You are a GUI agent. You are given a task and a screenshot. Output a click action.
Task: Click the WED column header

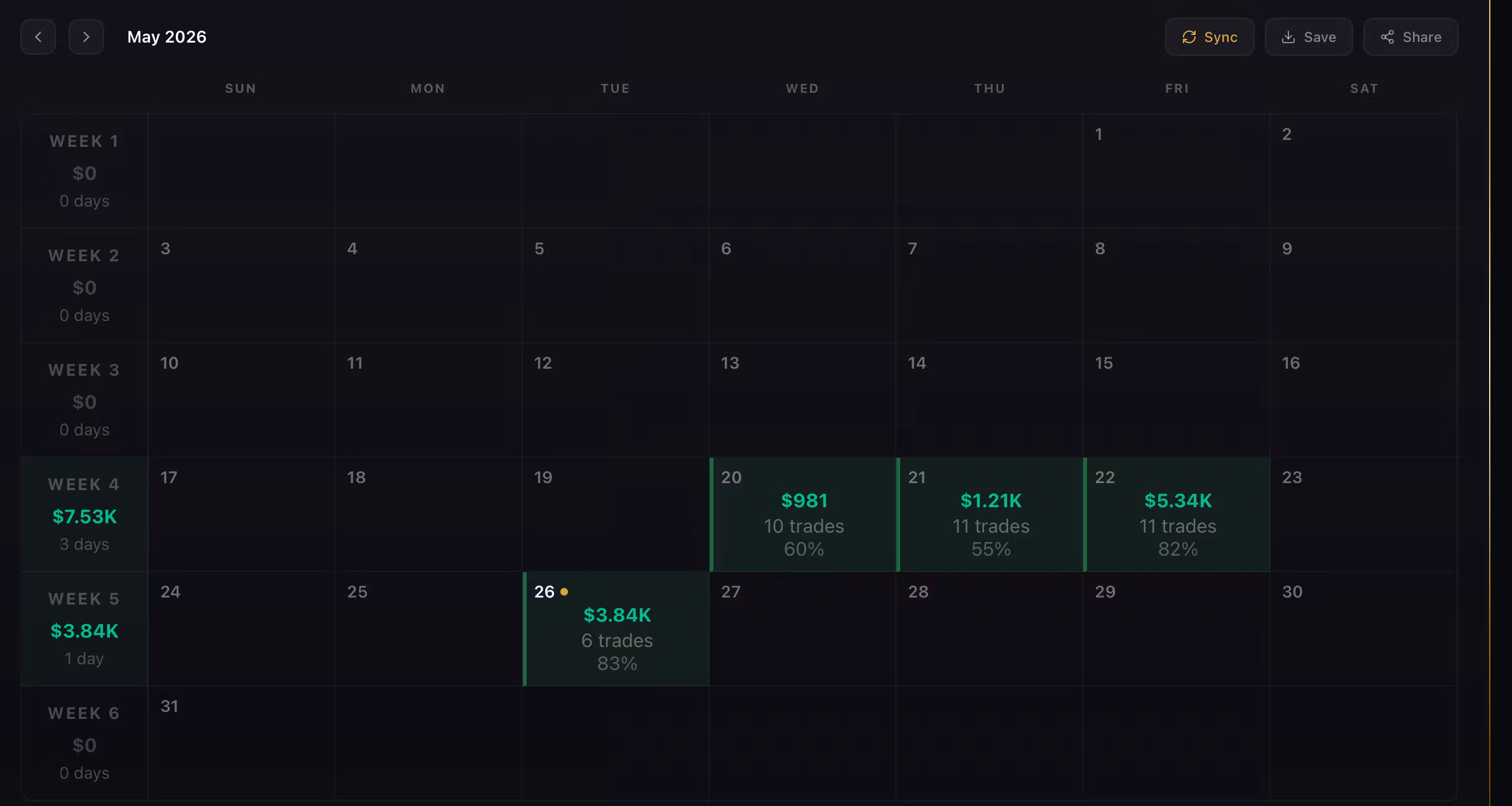[x=802, y=88]
